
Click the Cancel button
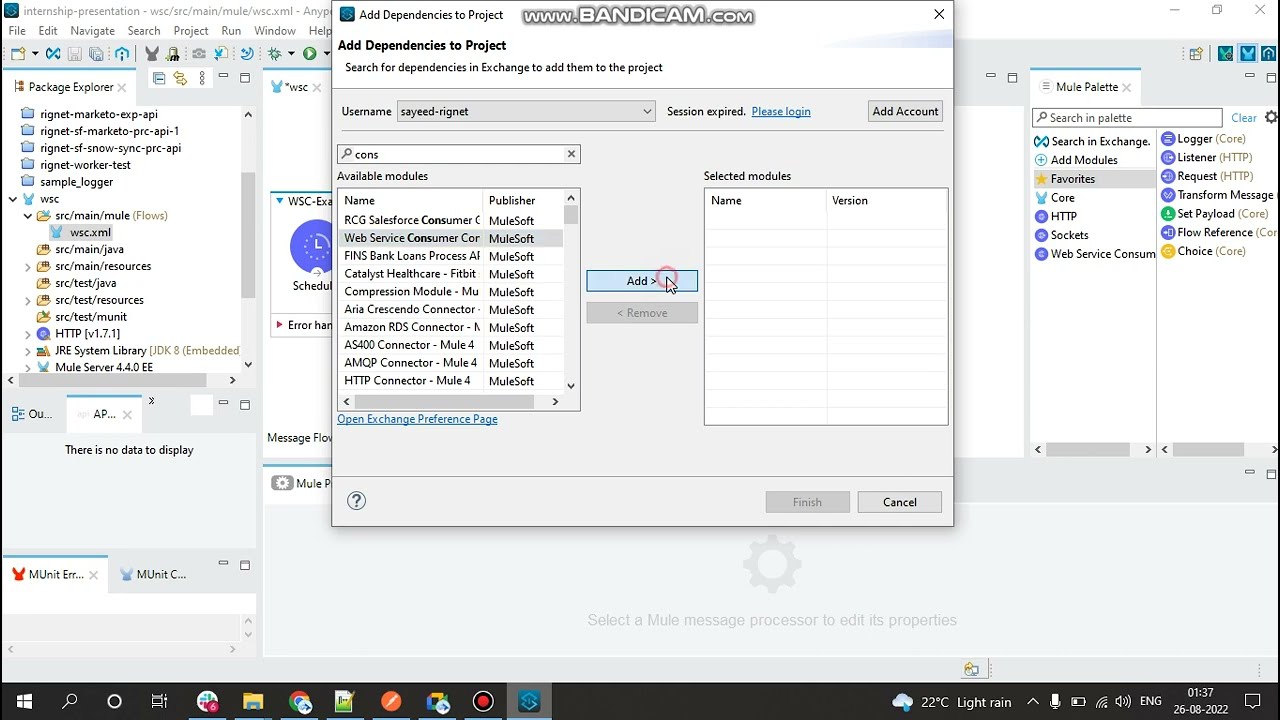pos(899,502)
